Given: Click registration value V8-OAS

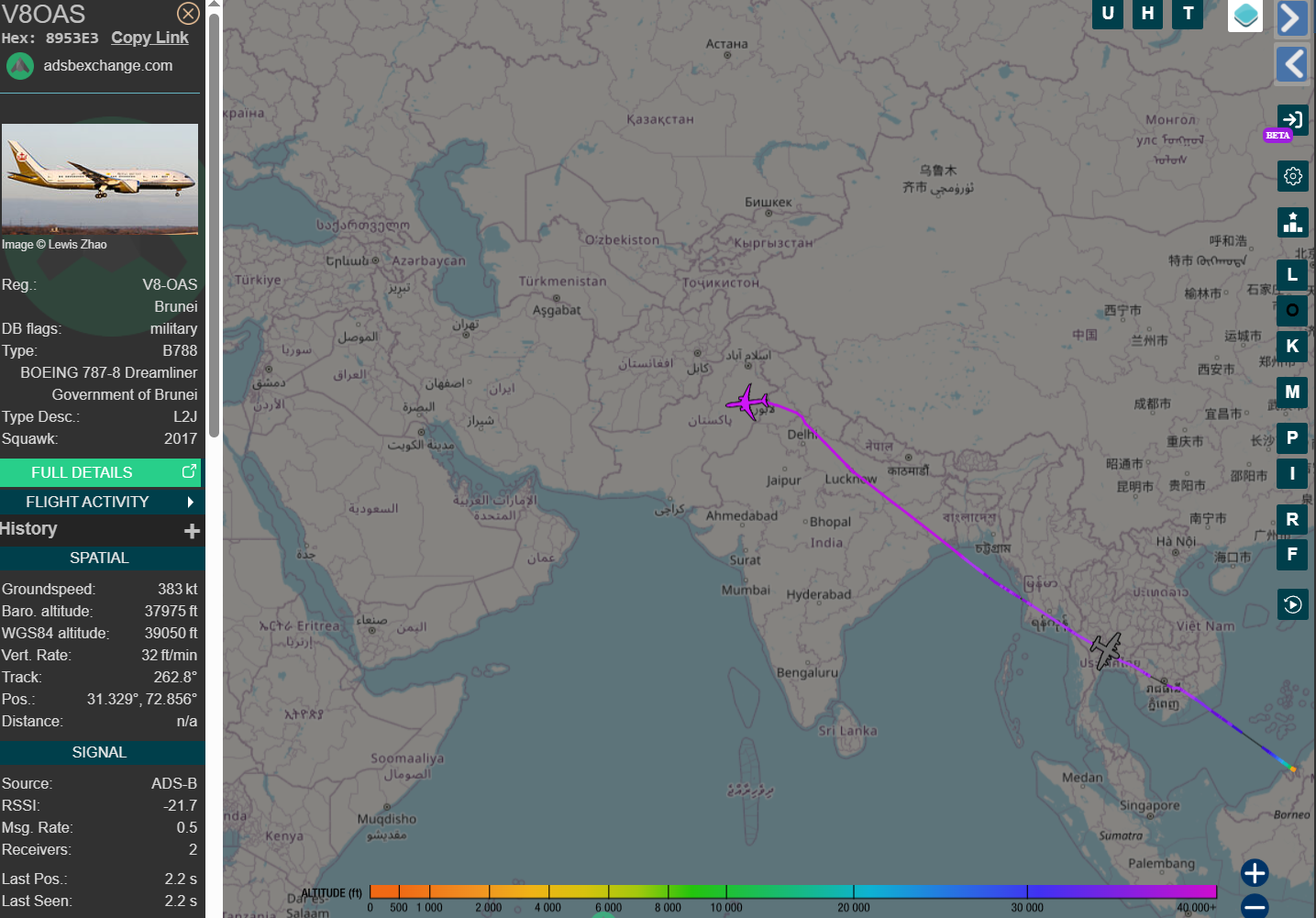Looking at the screenshot, I should pyautogui.click(x=170, y=284).
